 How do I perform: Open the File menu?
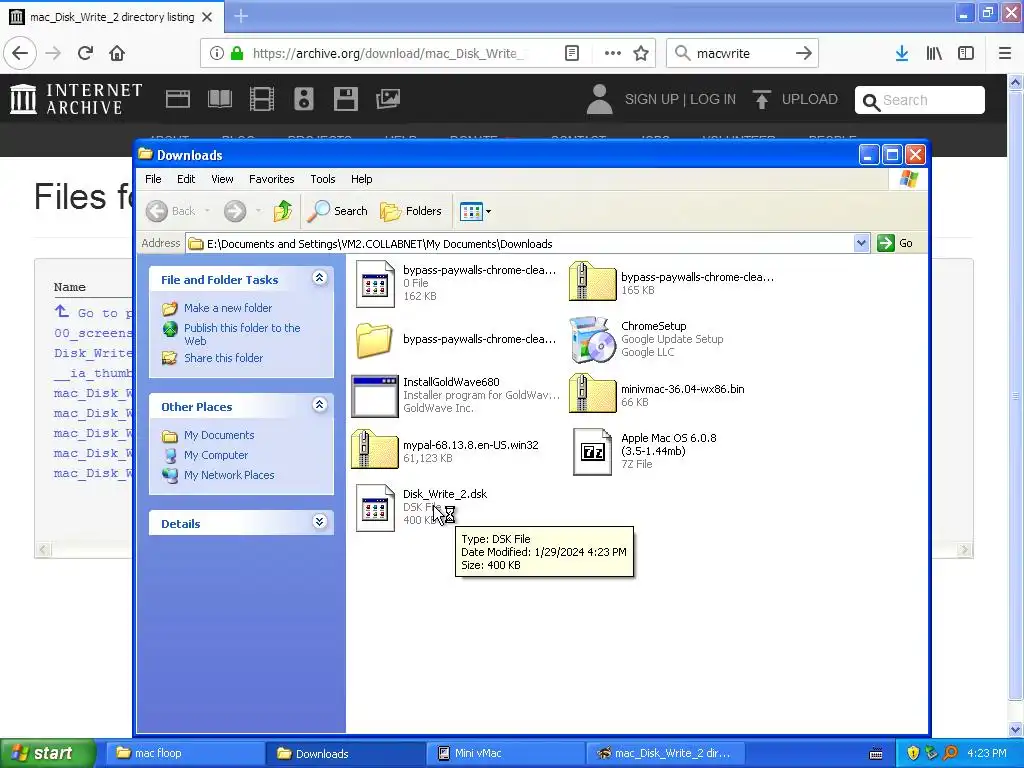153,179
